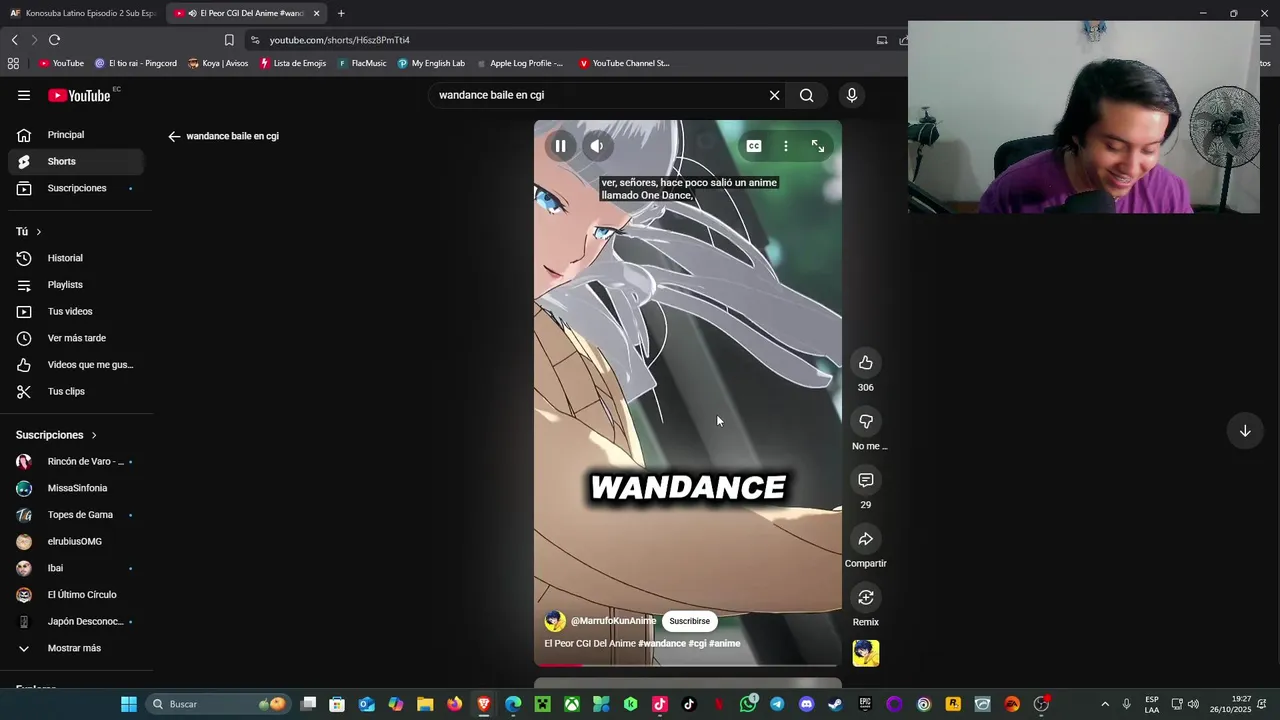Remix this short

click(866, 598)
